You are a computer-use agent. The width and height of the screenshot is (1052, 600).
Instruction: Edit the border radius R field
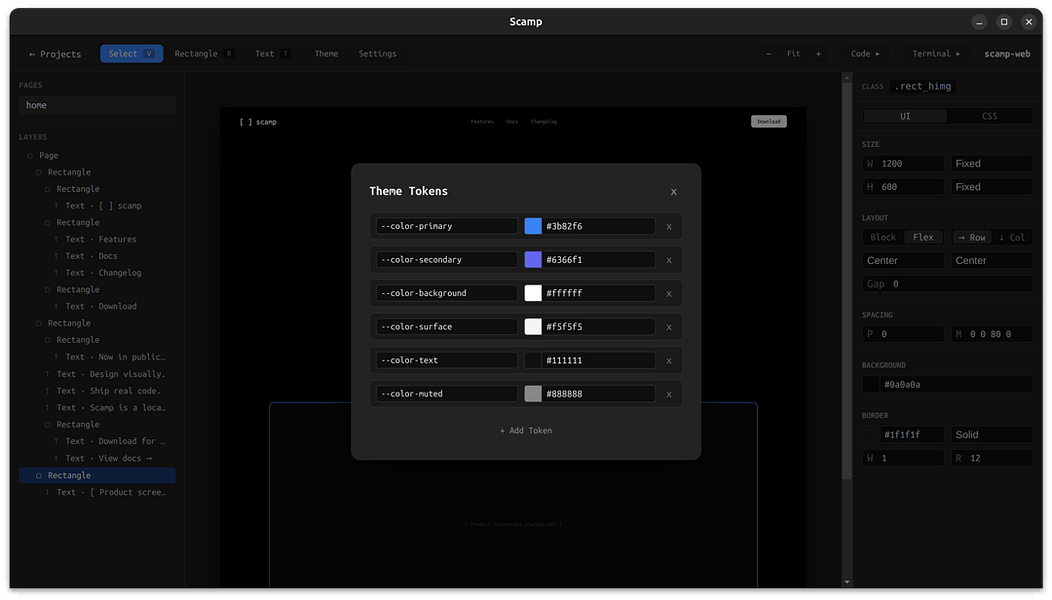click(x=991, y=458)
